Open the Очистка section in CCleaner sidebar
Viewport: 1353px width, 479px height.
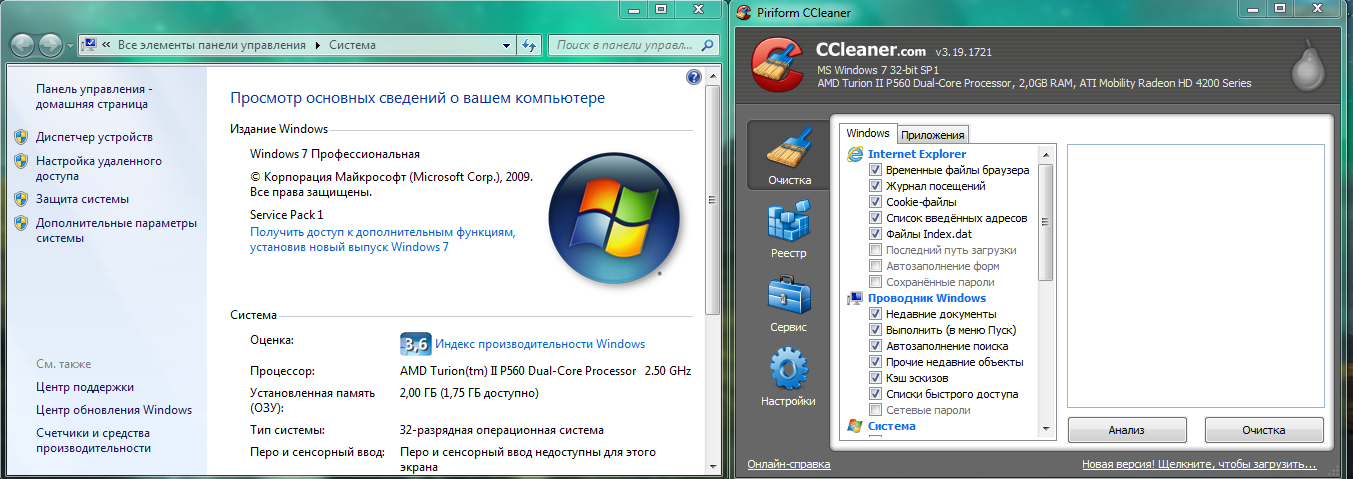pos(789,155)
